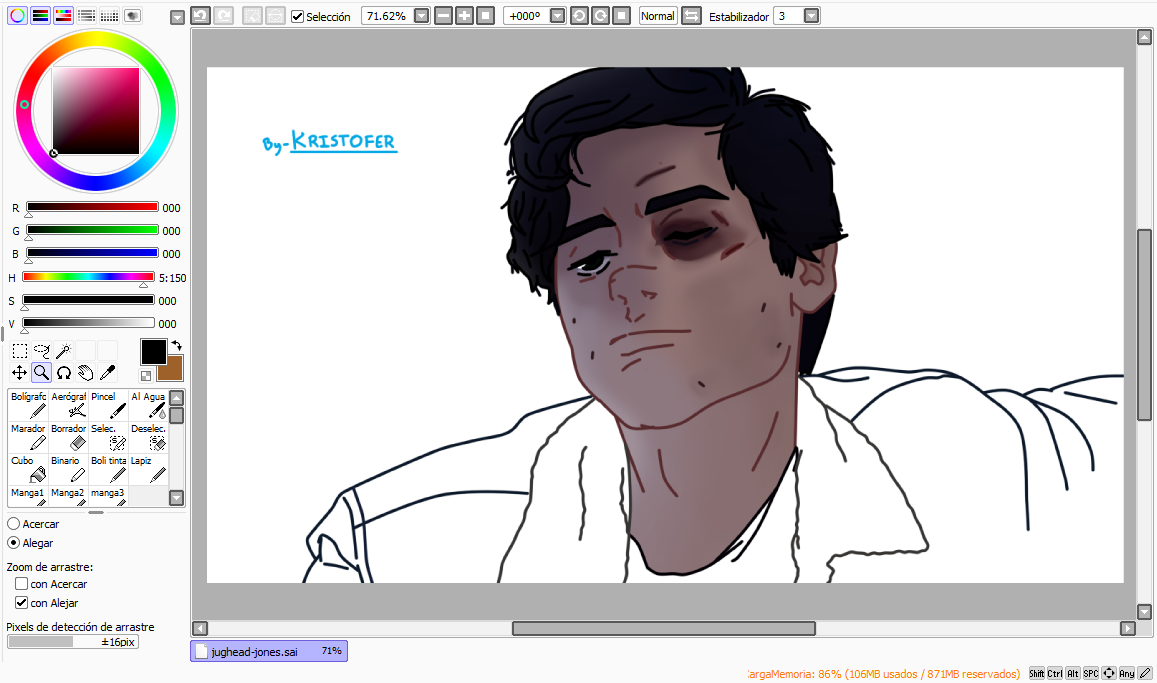This screenshot has width=1157, height=683.
Task: Click the saturation S slider
Action: click(89, 300)
